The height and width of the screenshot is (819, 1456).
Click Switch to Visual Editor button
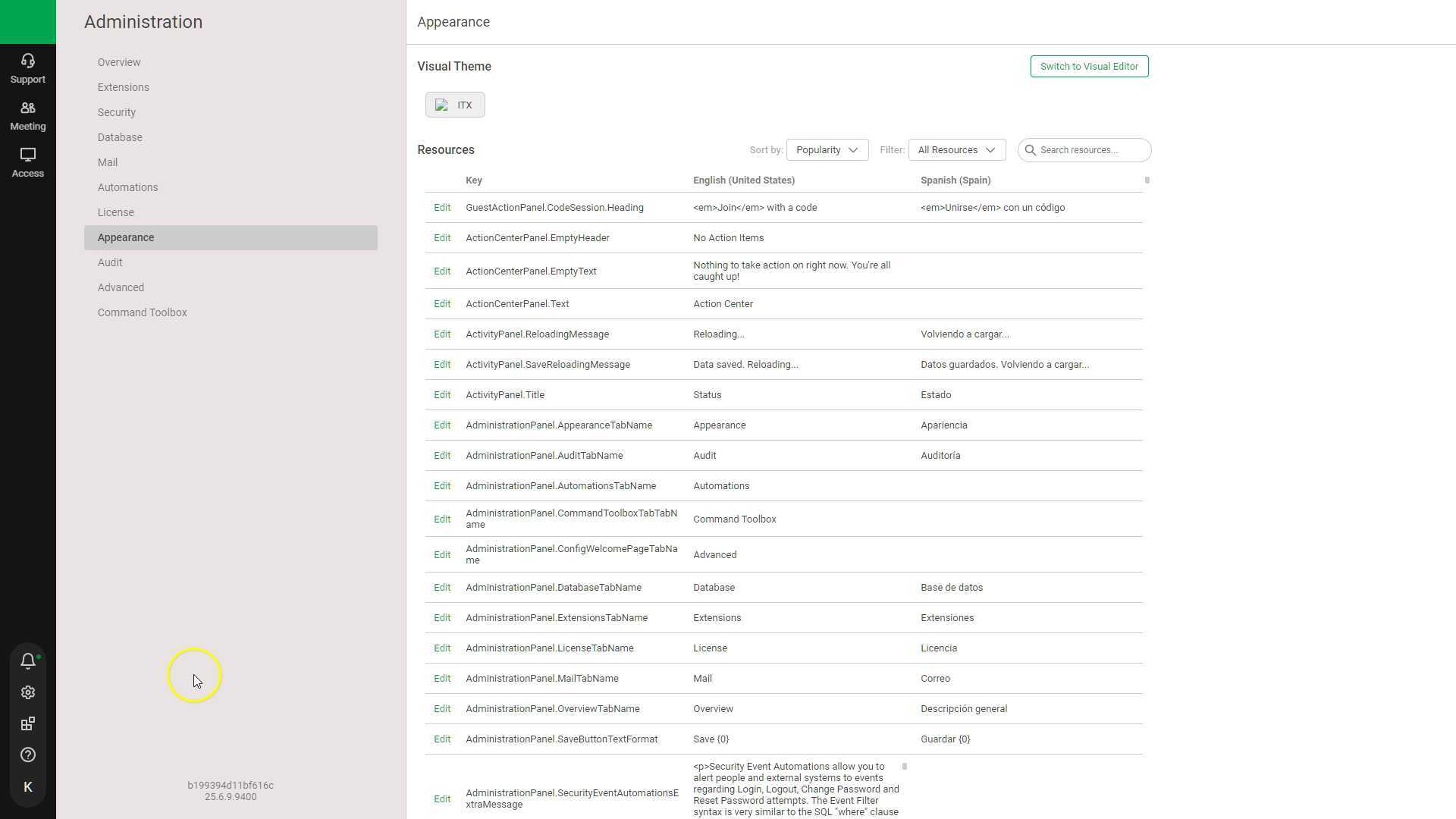(x=1089, y=67)
